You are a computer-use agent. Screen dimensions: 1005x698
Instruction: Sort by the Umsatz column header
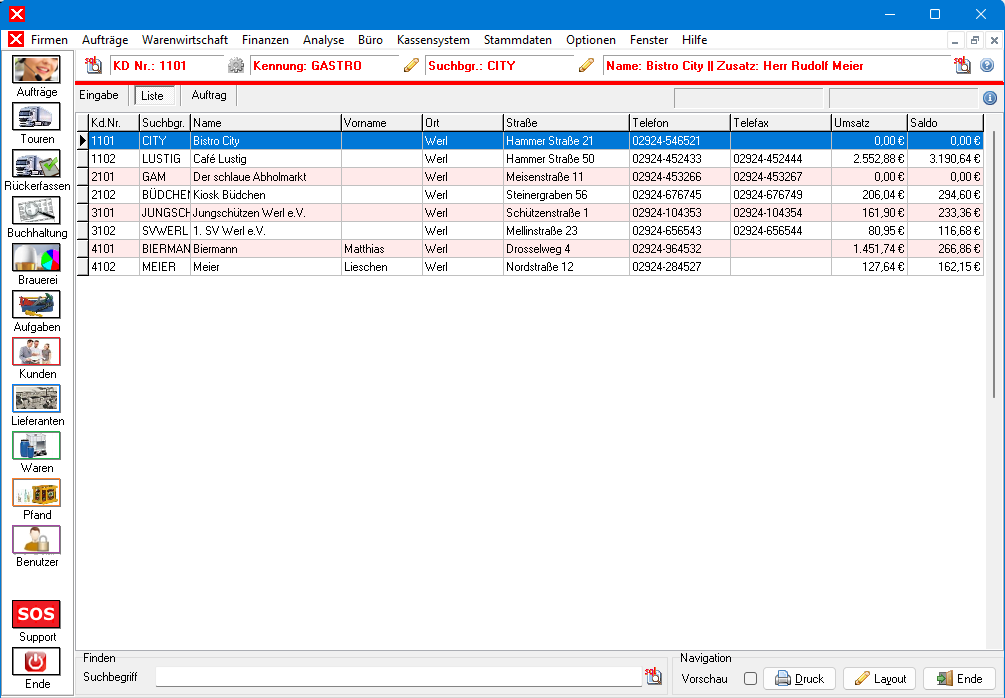point(868,122)
